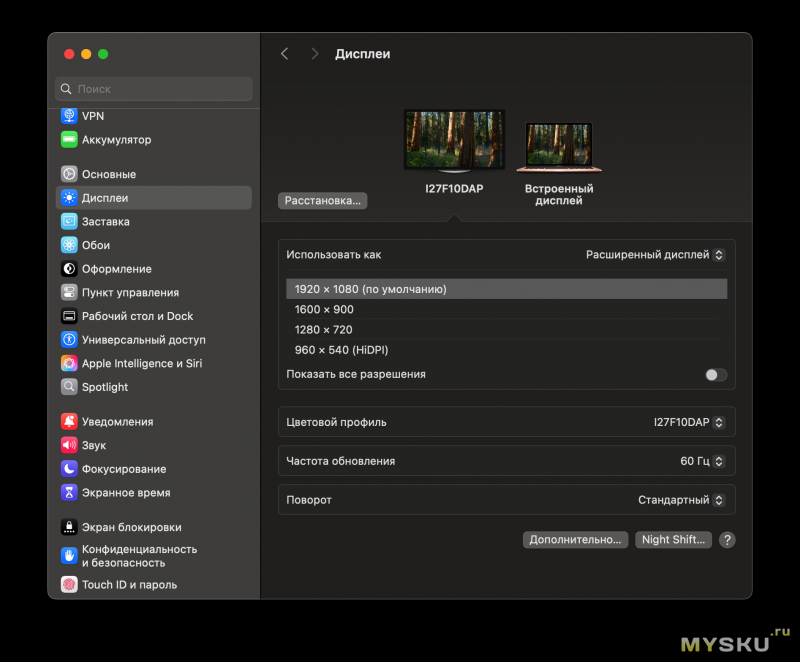The image size is (800, 662).
Task: Open Пункт управления icon
Action: click(x=69, y=293)
